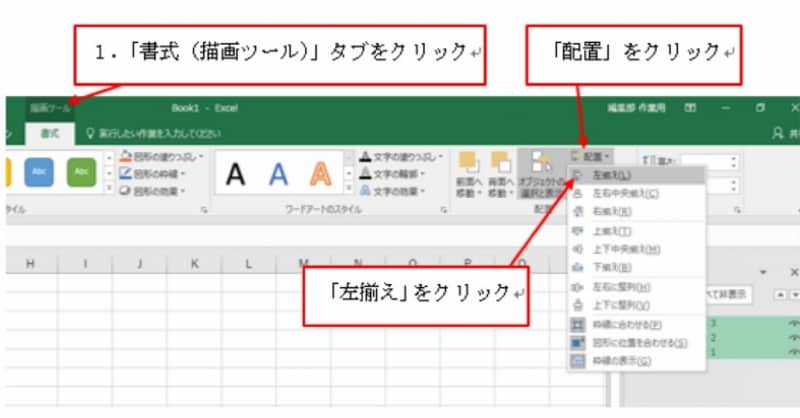Click the shape height input field
800x418 pixels.
pos(705,162)
